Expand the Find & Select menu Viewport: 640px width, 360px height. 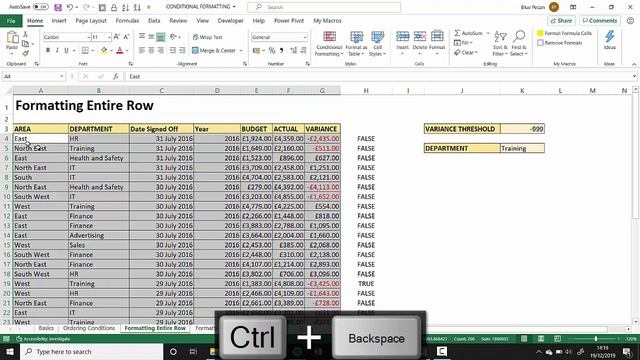point(519,44)
